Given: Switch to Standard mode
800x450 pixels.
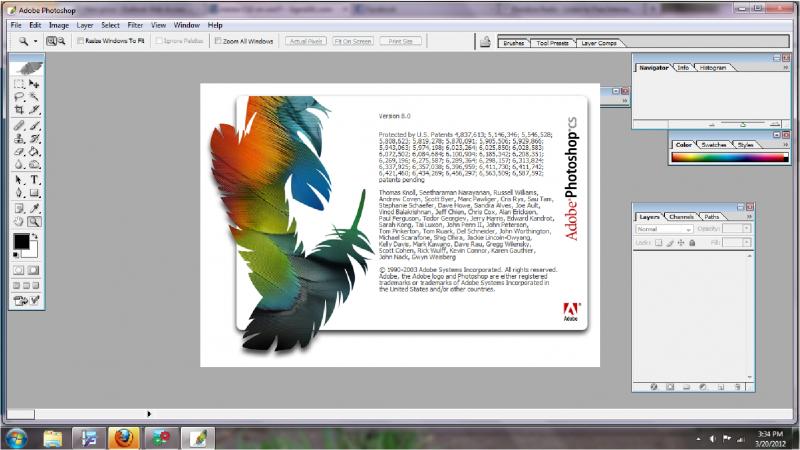Looking at the screenshot, I should pyautogui.click(x=19, y=270).
